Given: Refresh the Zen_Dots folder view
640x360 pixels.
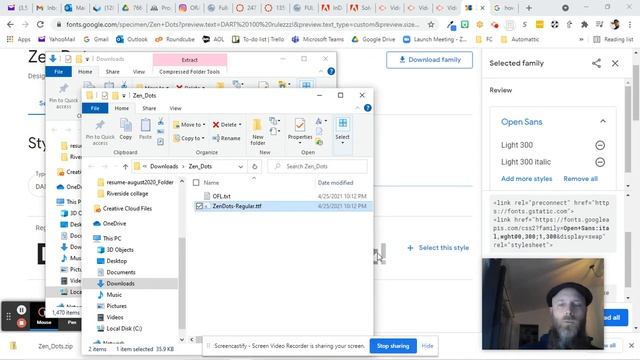Looking at the screenshot, I should (255, 167).
